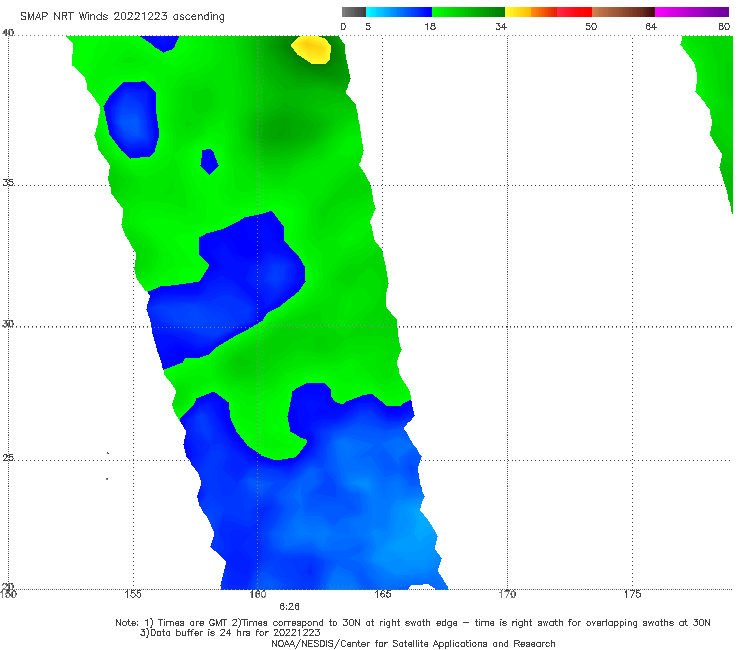The width and height of the screenshot is (740, 650).
Task: Click the color bar label '34'
Action: (501, 27)
